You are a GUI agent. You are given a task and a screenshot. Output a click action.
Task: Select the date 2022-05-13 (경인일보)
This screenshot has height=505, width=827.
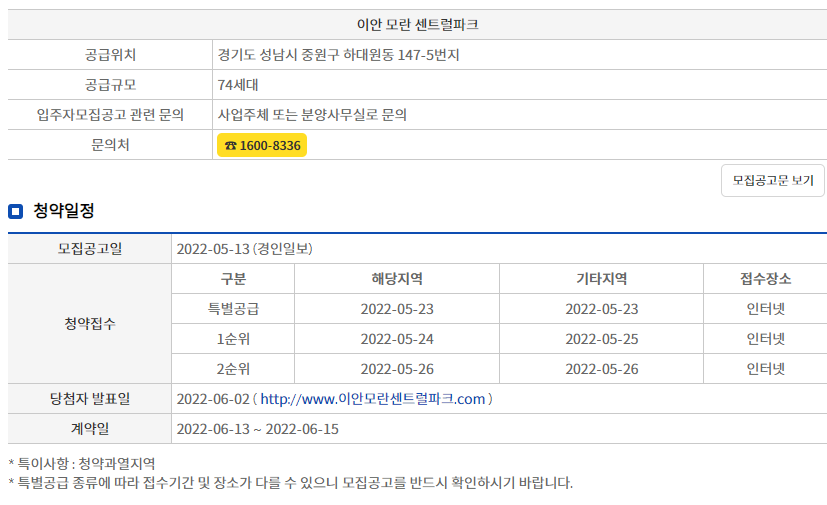(x=244, y=249)
